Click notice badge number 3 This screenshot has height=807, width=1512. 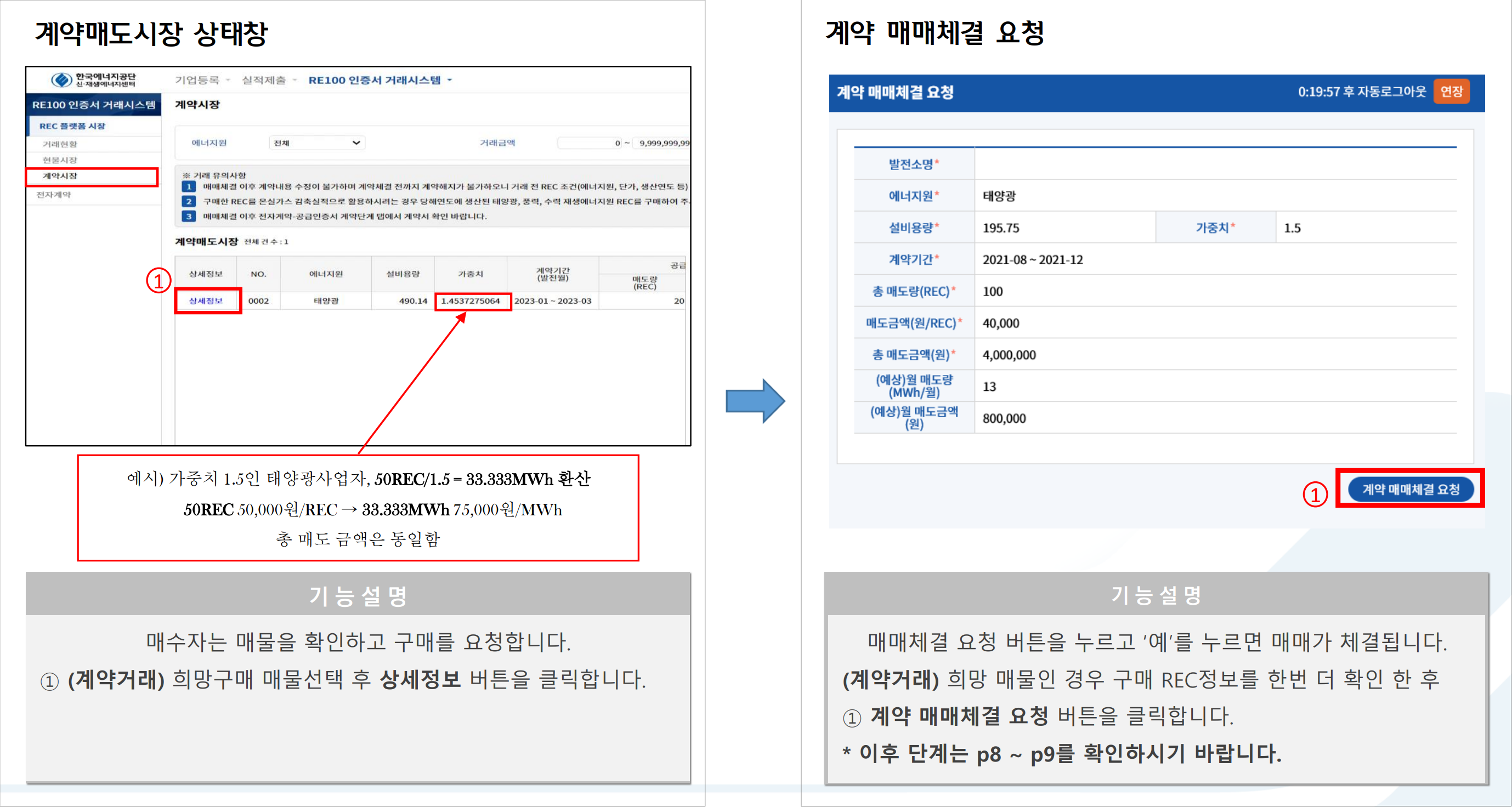click(189, 216)
